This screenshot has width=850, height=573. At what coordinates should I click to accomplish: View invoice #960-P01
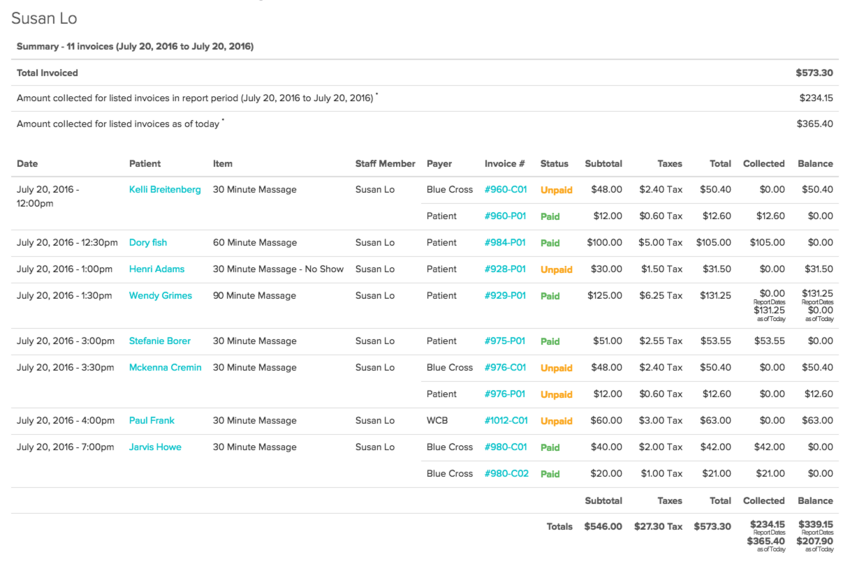[505, 216]
